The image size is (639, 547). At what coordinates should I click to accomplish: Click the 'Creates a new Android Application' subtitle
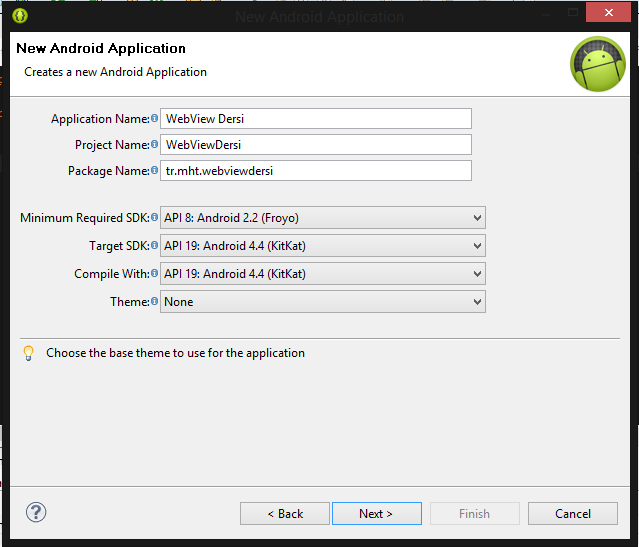[x=115, y=72]
